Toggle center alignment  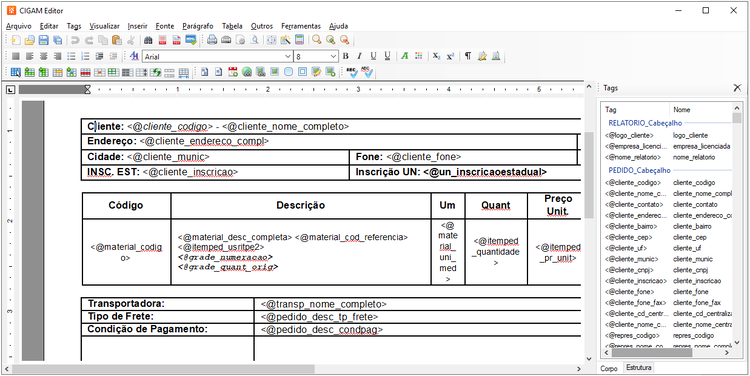click(44, 56)
